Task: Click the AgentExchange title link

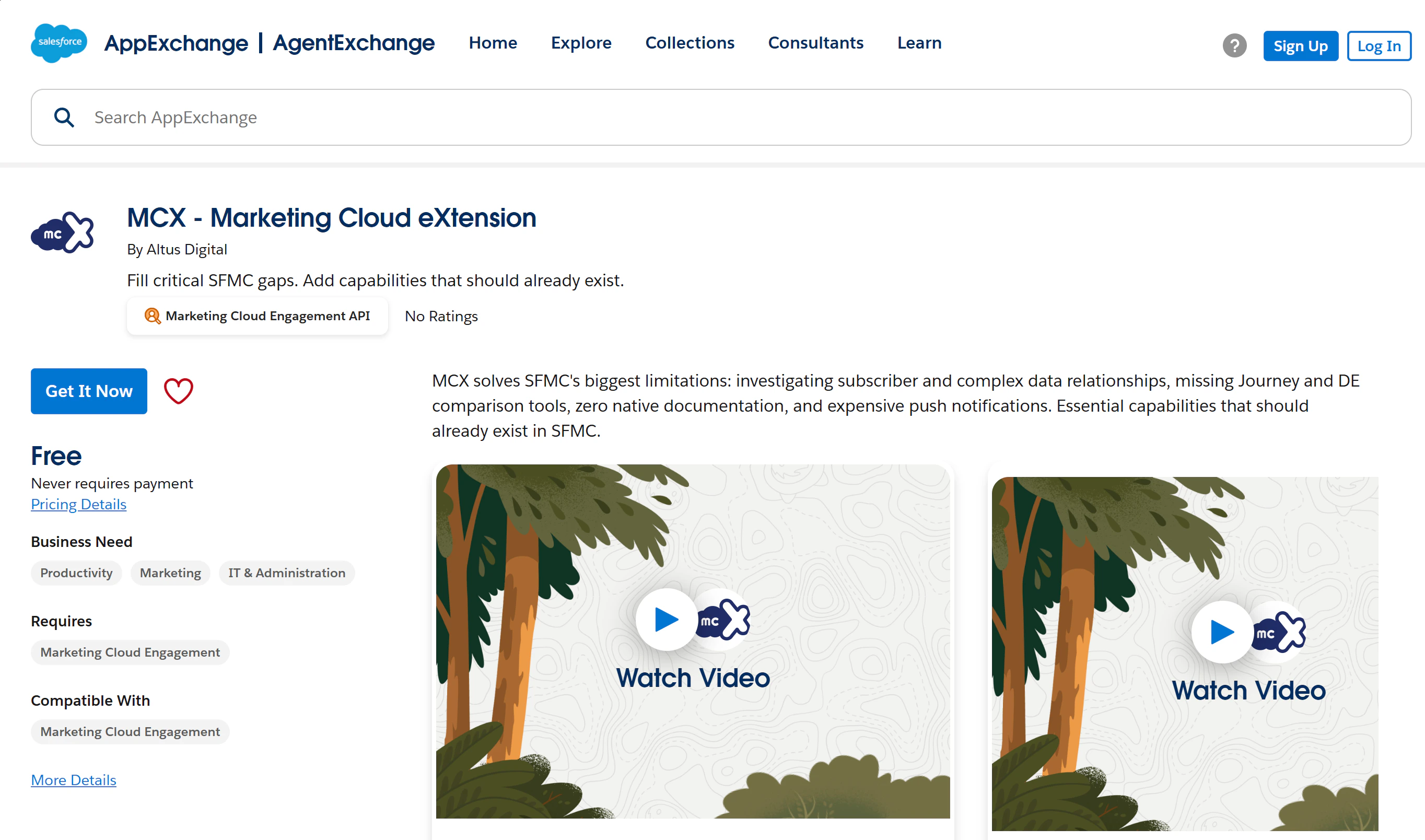Action: click(354, 43)
